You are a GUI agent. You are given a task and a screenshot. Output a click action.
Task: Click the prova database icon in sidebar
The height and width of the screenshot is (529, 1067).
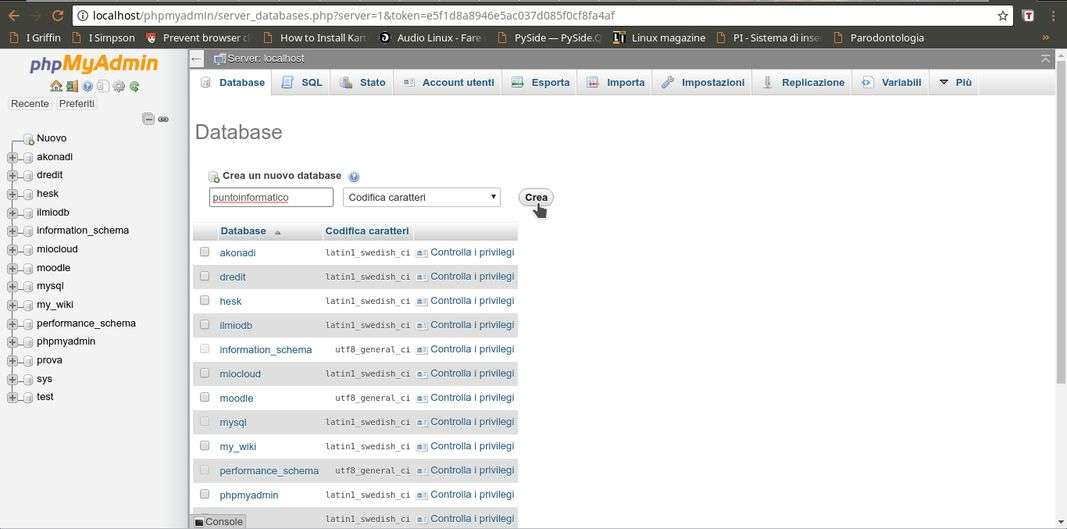[28, 361]
